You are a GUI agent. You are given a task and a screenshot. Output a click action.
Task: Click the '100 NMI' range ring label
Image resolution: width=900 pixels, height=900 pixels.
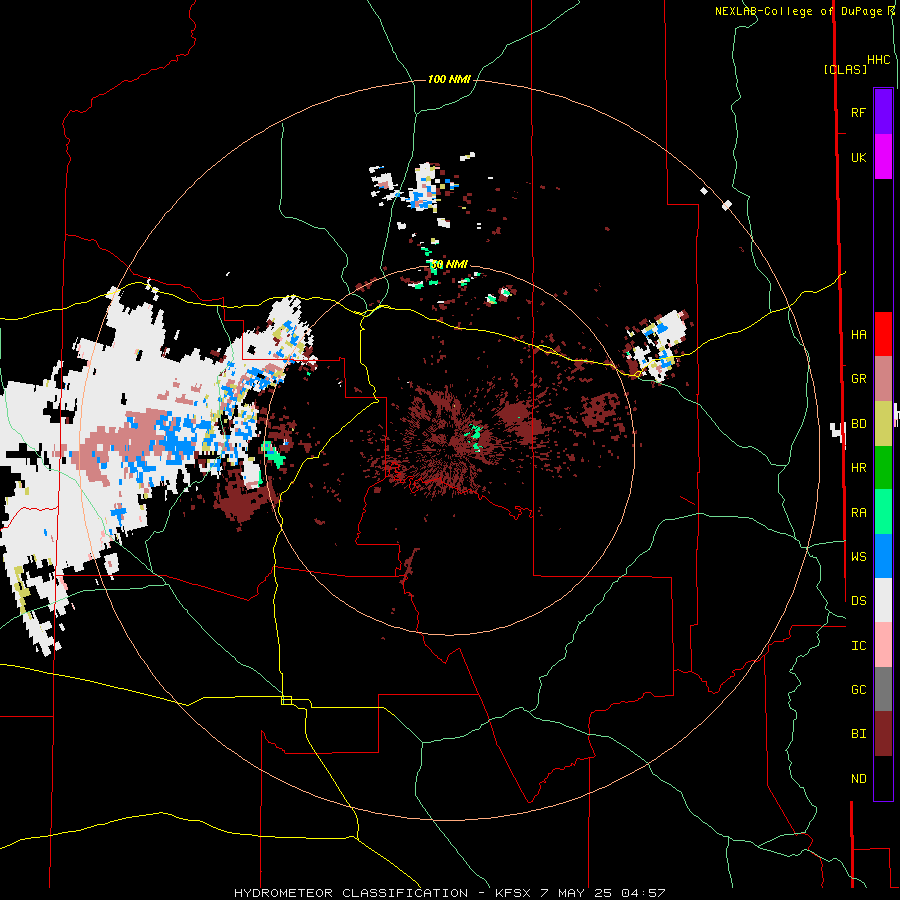449,79
